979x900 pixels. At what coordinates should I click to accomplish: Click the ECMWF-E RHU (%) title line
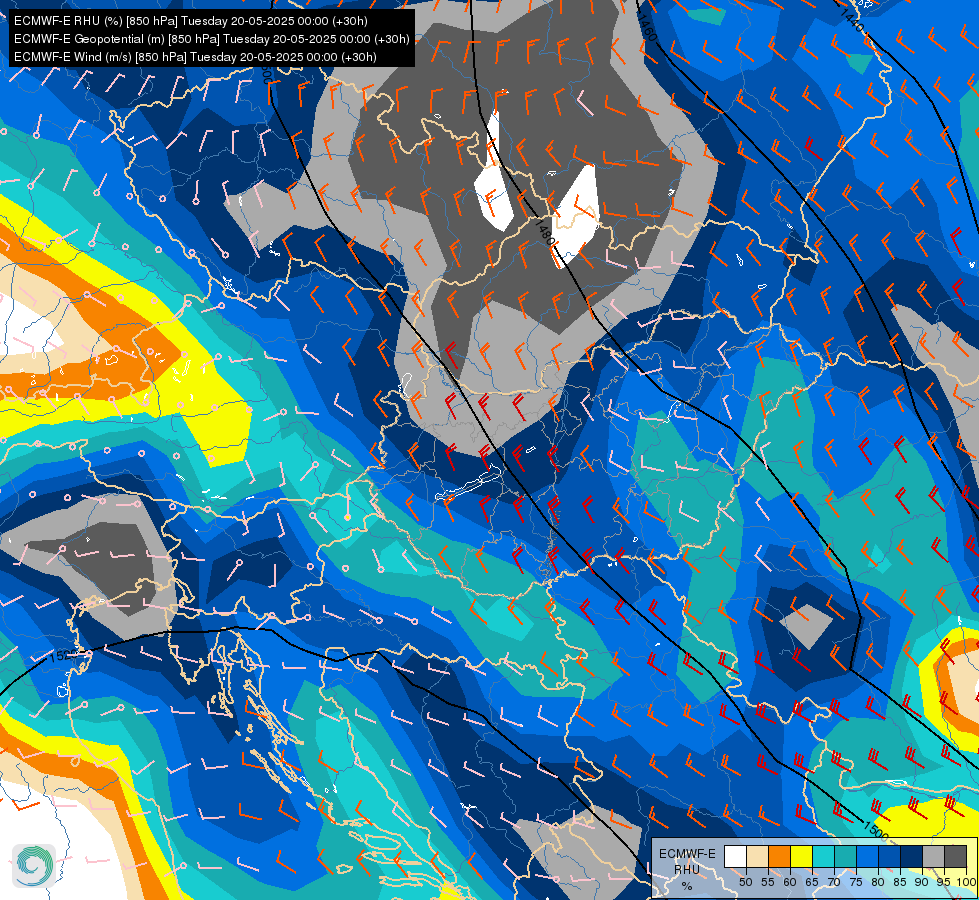pyautogui.click(x=190, y=21)
